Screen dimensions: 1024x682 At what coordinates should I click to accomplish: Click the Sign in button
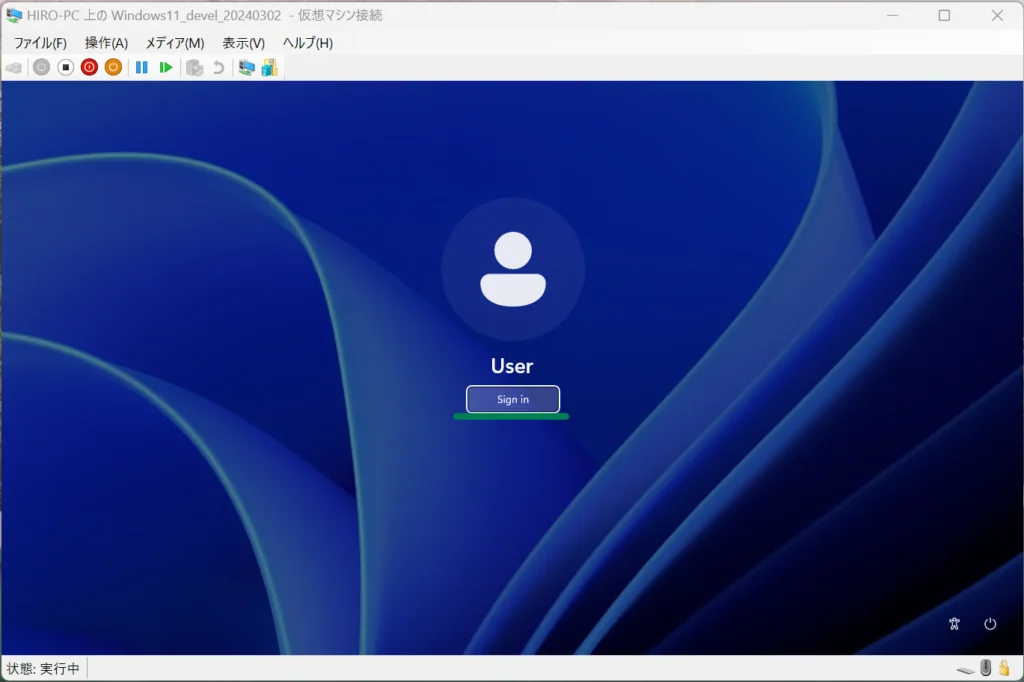(513, 399)
